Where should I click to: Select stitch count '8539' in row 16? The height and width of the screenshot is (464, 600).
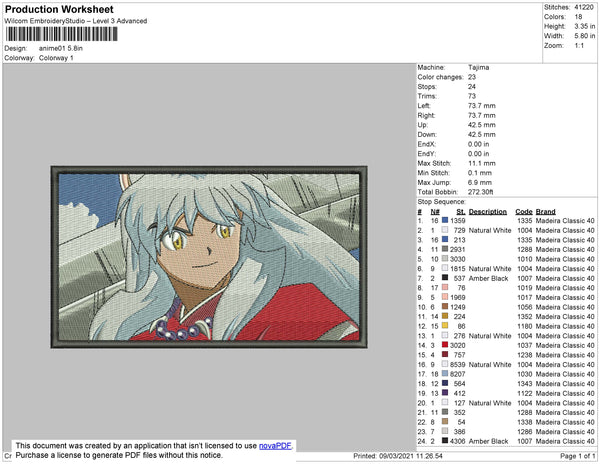click(458, 365)
